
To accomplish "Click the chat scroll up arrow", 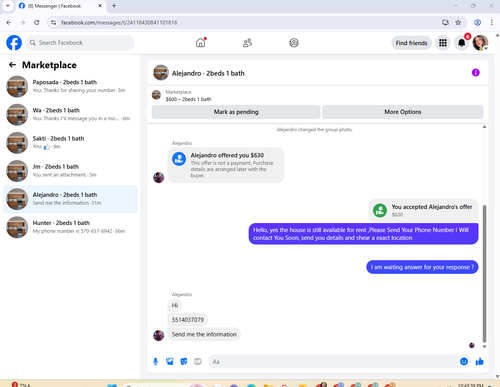I will tap(484, 127).
